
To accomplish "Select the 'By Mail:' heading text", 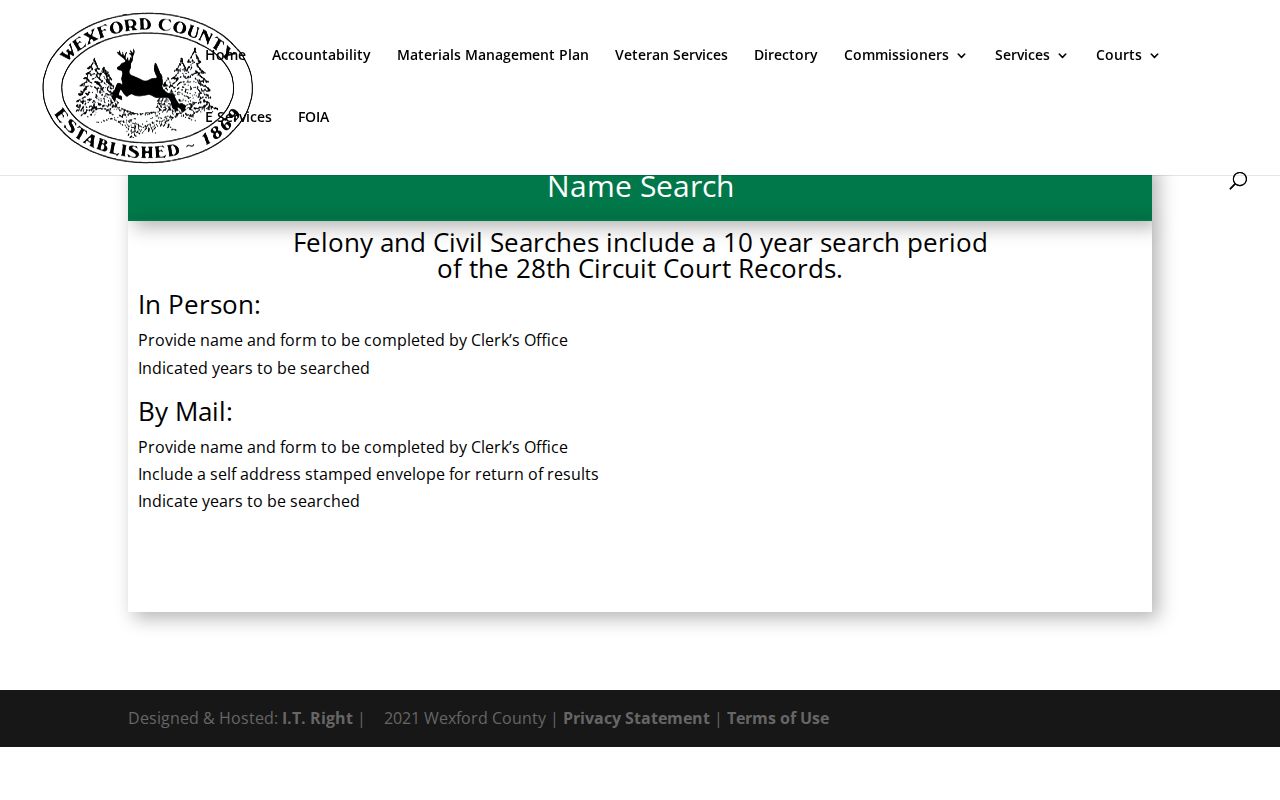I will point(185,411).
